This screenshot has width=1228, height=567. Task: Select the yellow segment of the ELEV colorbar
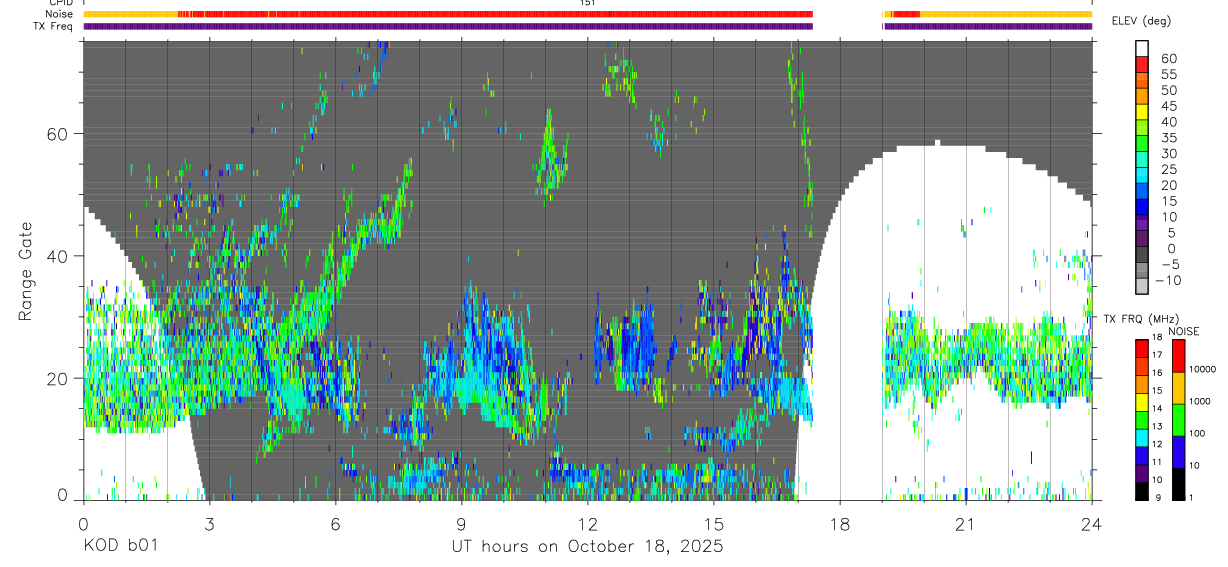[1143, 111]
